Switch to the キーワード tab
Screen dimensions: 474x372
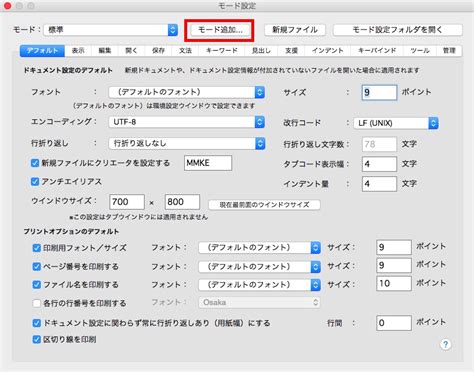point(222,51)
